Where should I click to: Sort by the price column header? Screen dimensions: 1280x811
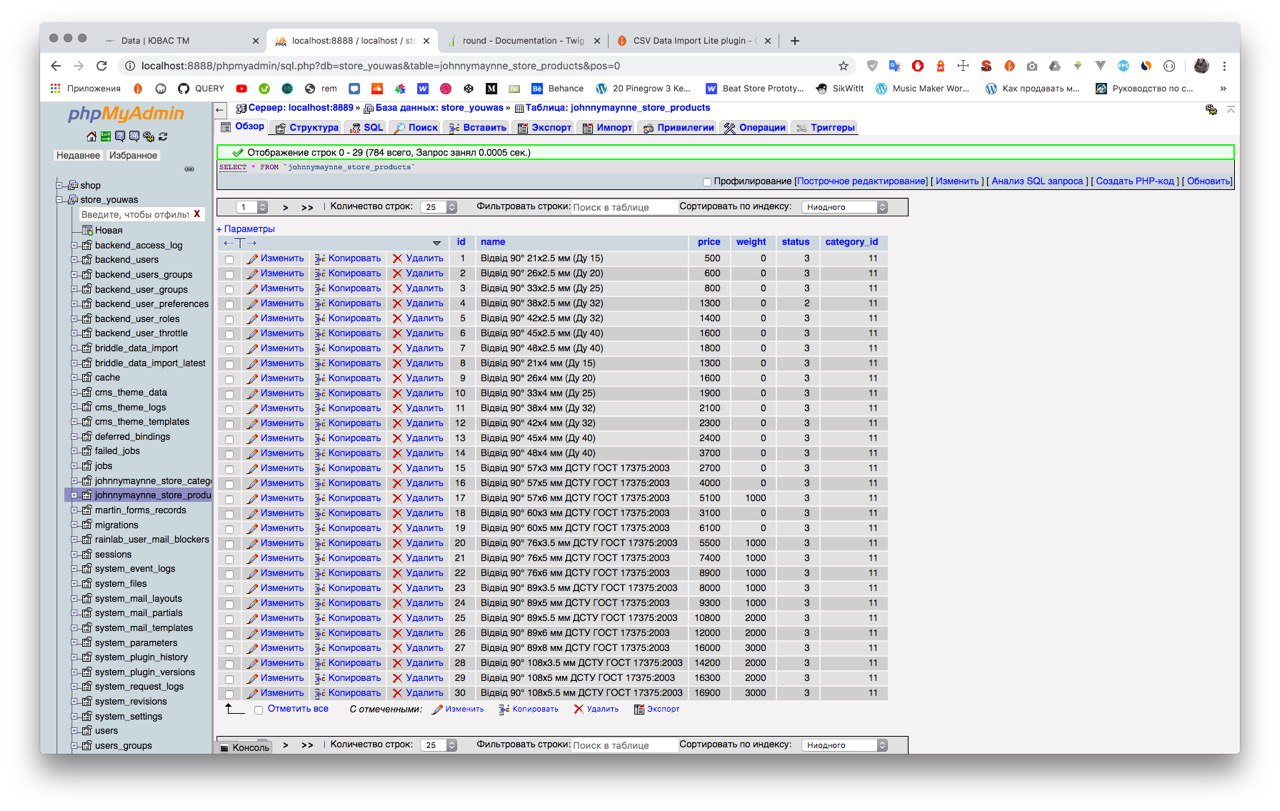pyautogui.click(x=709, y=242)
